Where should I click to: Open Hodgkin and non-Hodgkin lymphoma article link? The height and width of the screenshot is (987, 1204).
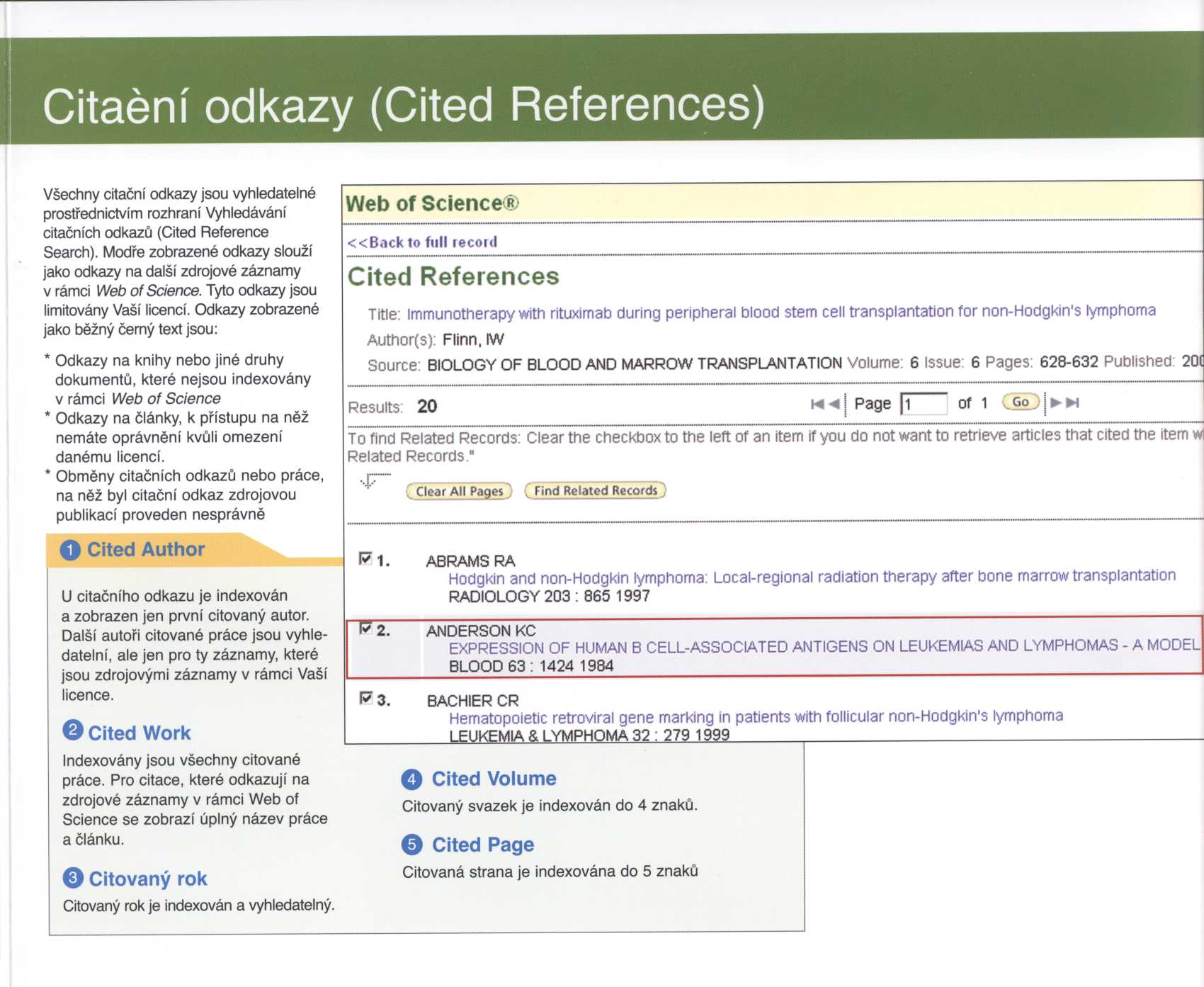click(812, 577)
